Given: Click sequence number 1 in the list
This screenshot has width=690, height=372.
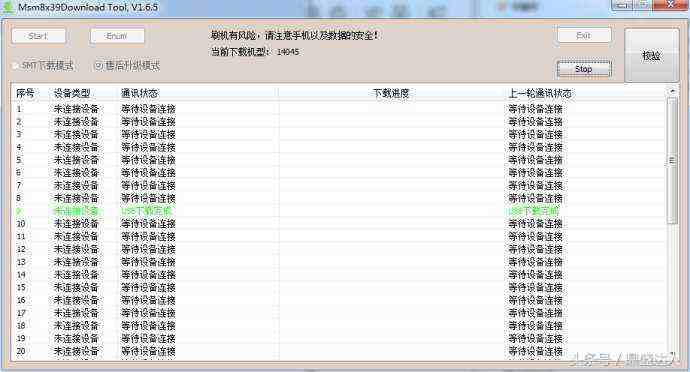Looking at the screenshot, I should 19,109.
